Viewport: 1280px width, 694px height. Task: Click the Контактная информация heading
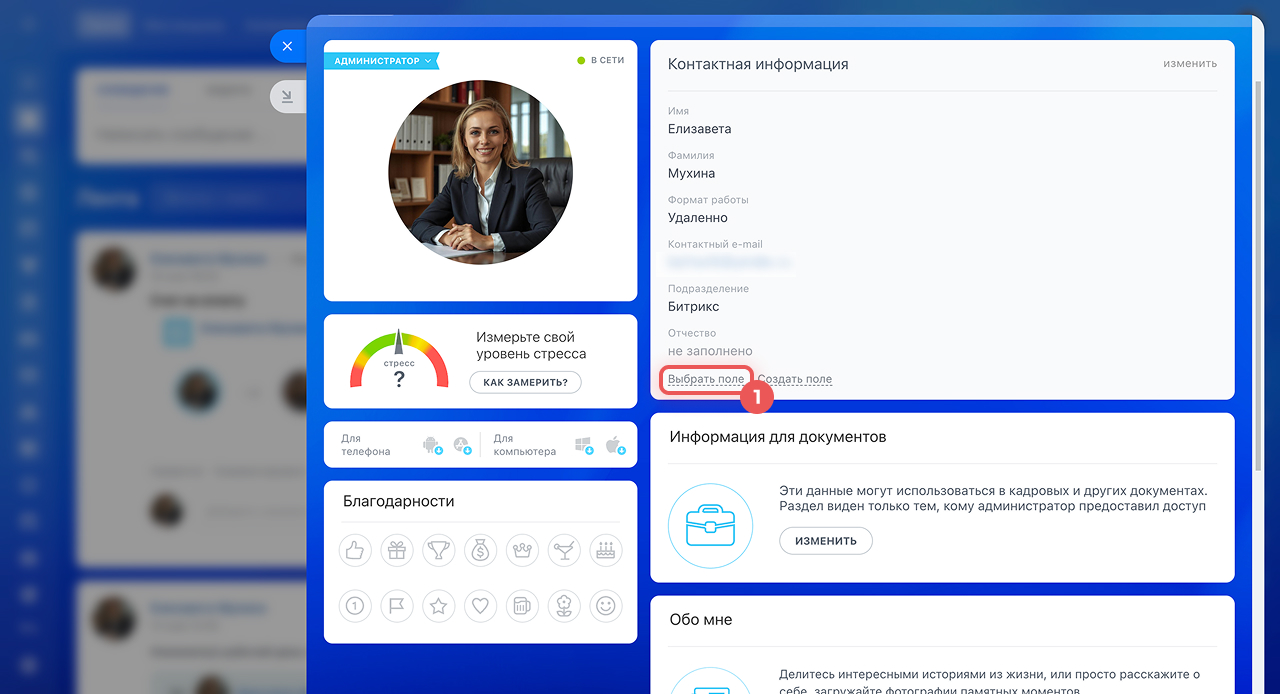pyautogui.click(x=758, y=64)
